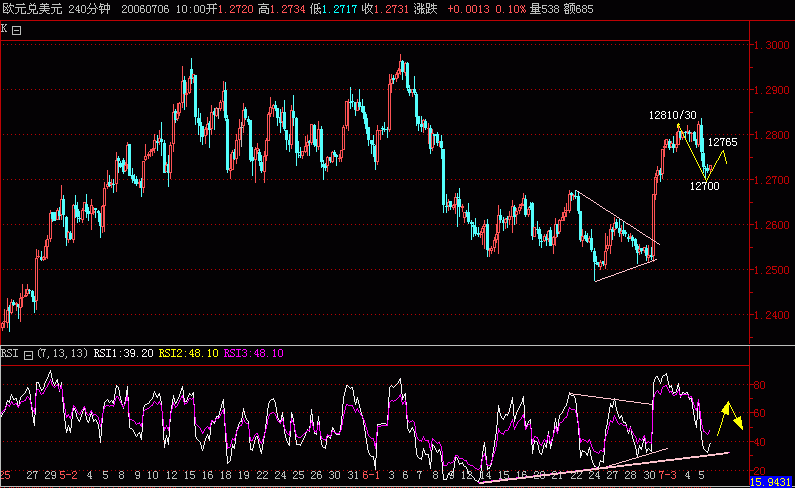Click the high price 1.2734
The image size is (795, 488).
coord(288,9)
